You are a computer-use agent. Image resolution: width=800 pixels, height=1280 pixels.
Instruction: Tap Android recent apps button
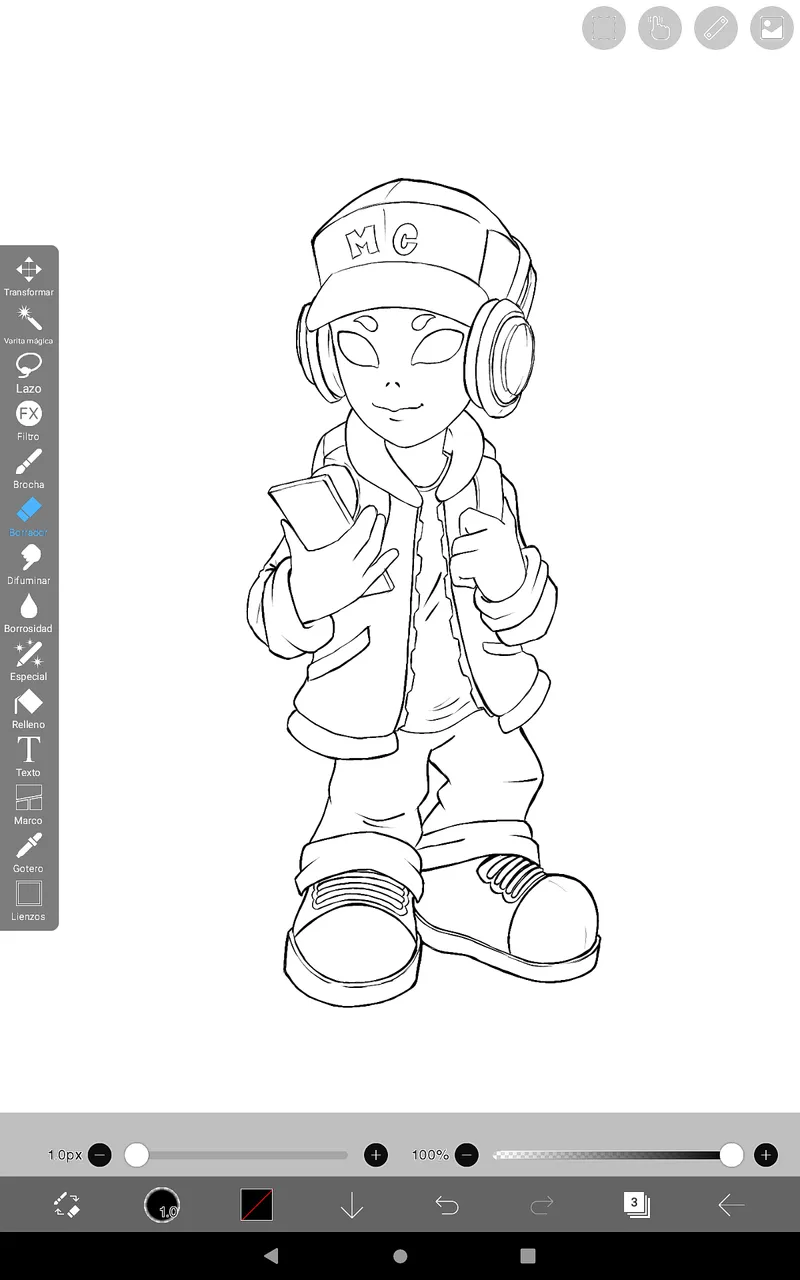[528, 1256]
